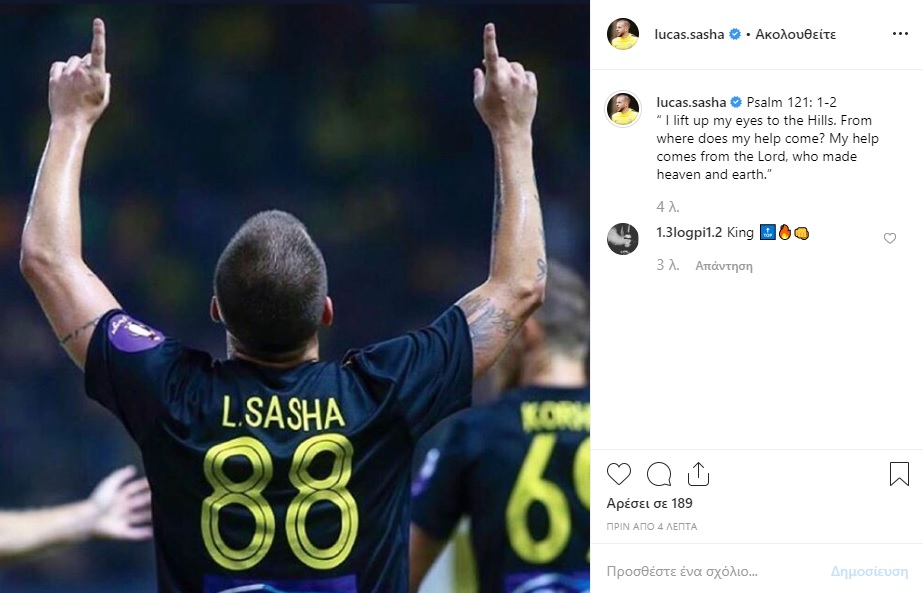The image size is (923, 593).
Task: Share the post with the upload arrow icon
Action: [698, 473]
